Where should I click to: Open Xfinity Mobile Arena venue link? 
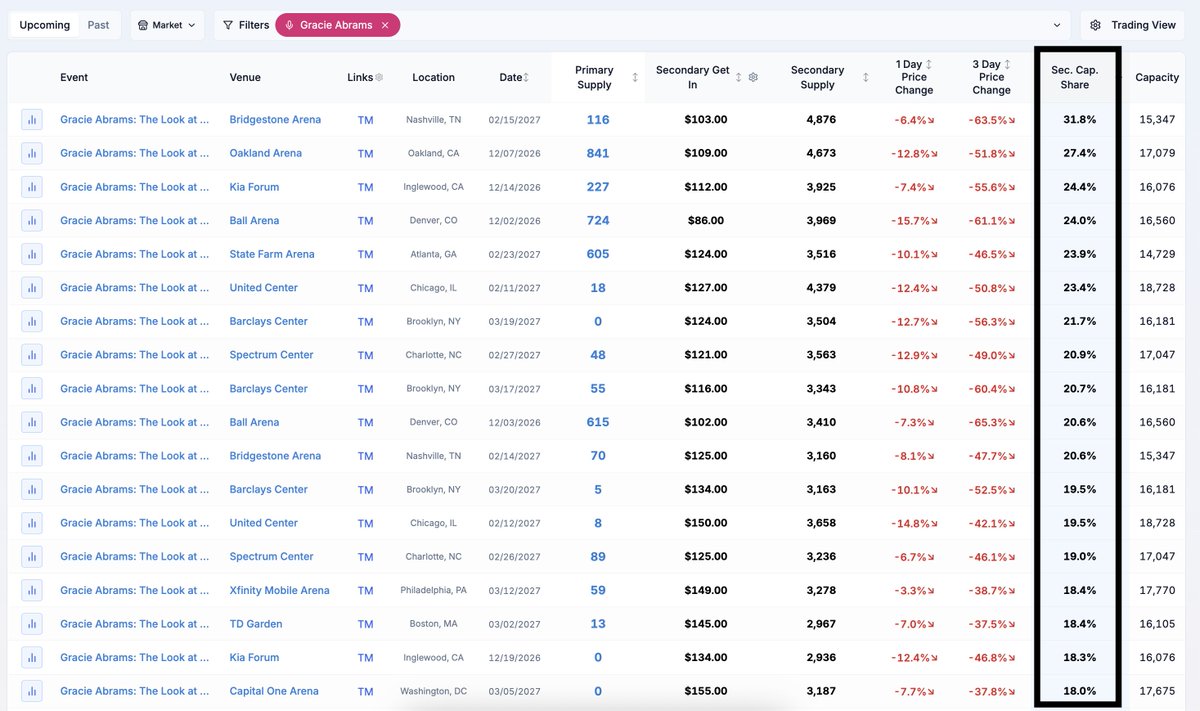279,591
